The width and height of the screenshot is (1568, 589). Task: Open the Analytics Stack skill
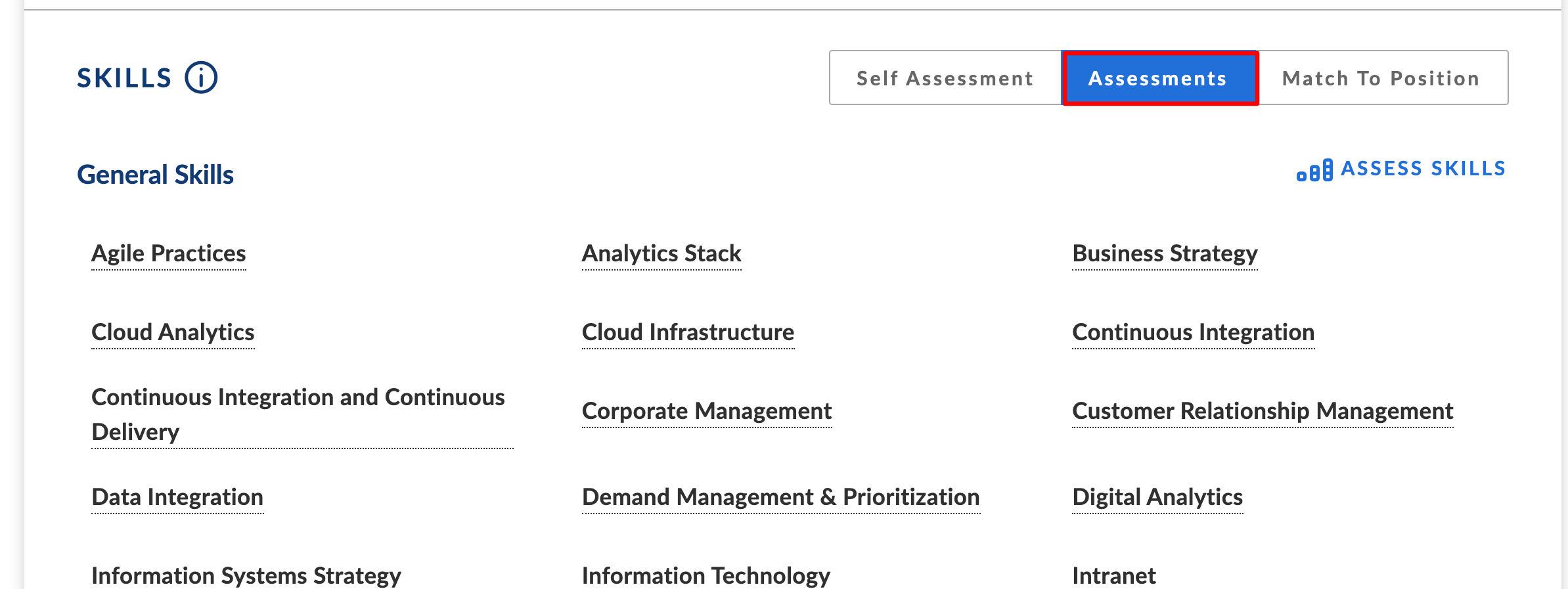661,254
